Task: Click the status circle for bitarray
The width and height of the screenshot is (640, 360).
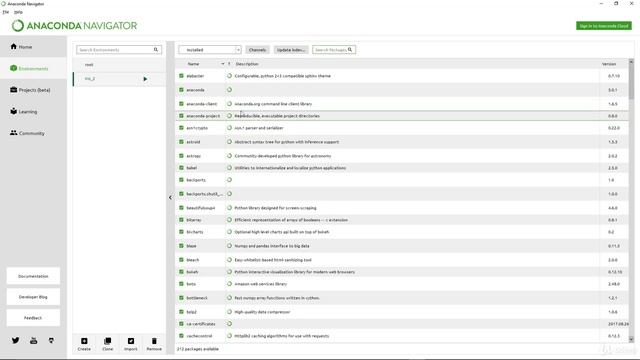Action: point(229,220)
